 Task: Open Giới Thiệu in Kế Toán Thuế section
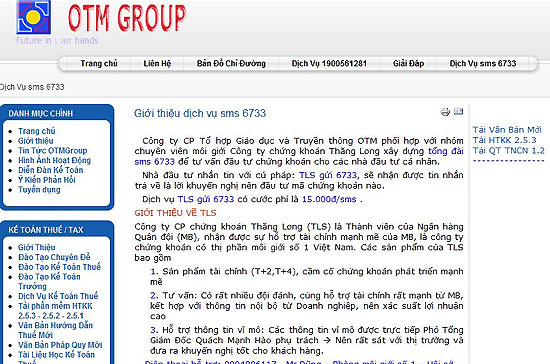[x=37, y=248]
